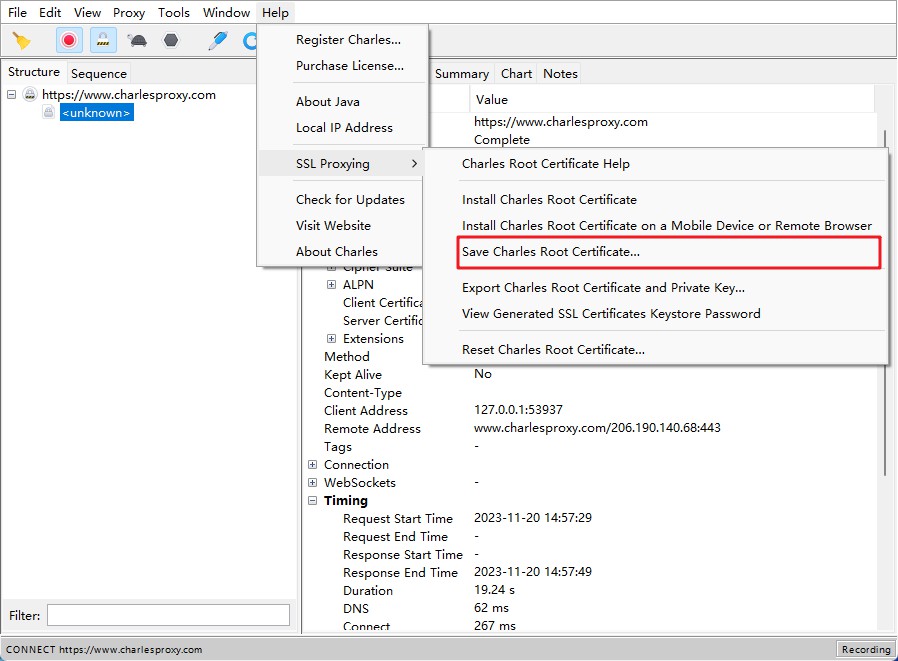Open the Window menu

click(x=226, y=13)
